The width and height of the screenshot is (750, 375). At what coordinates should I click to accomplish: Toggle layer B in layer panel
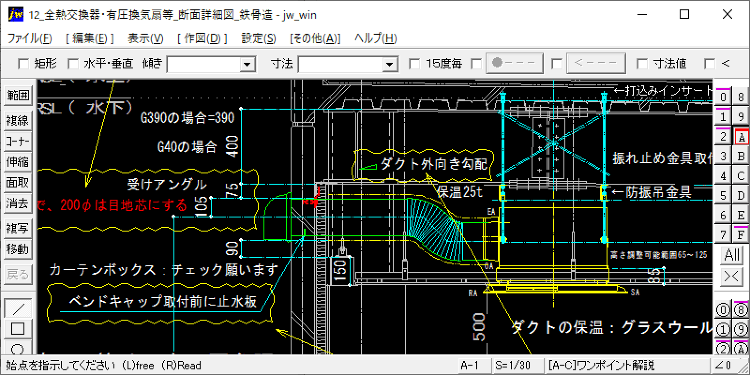741,156
